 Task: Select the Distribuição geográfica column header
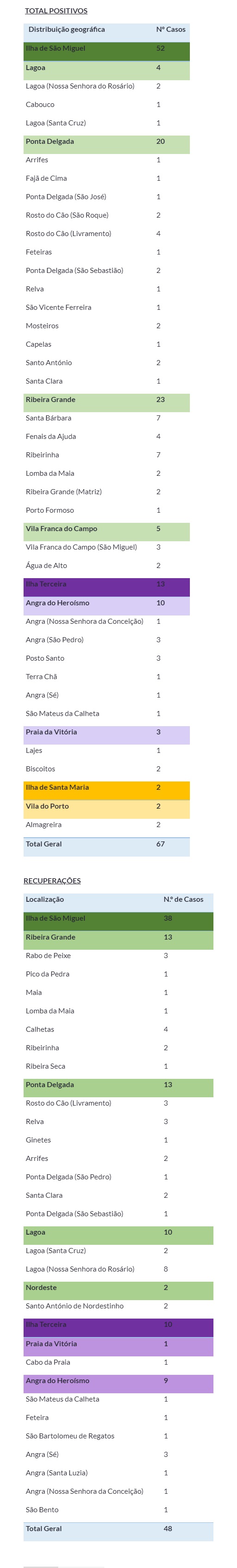[x=67, y=29]
